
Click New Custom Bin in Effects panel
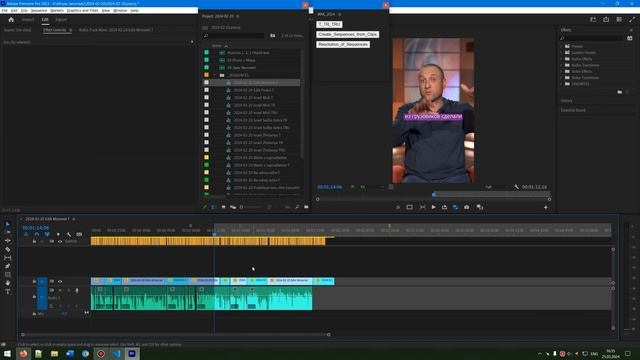(620, 92)
